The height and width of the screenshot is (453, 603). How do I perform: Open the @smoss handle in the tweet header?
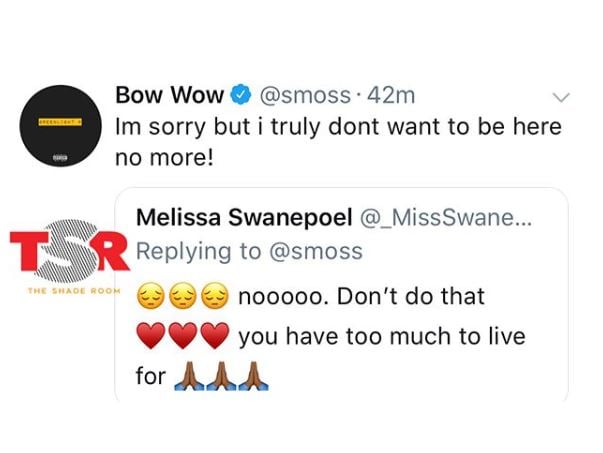(x=305, y=95)
